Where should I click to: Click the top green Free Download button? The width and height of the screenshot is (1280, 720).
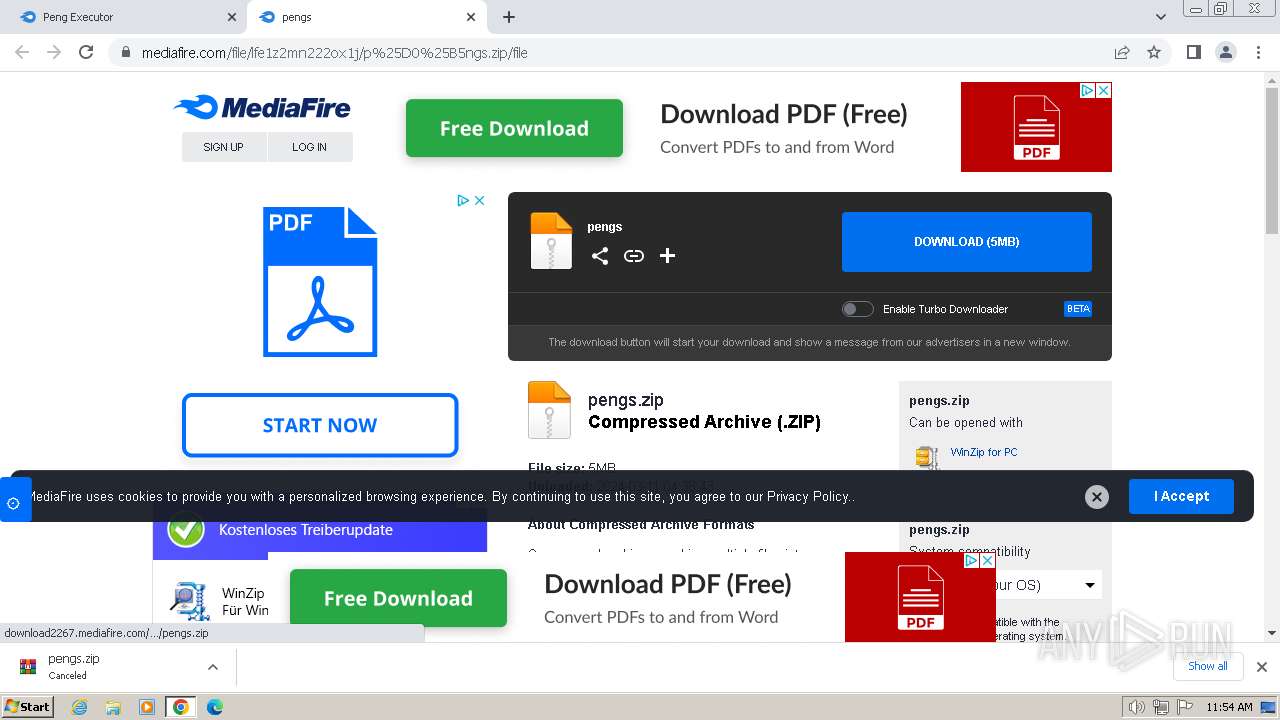pos(514,128)
